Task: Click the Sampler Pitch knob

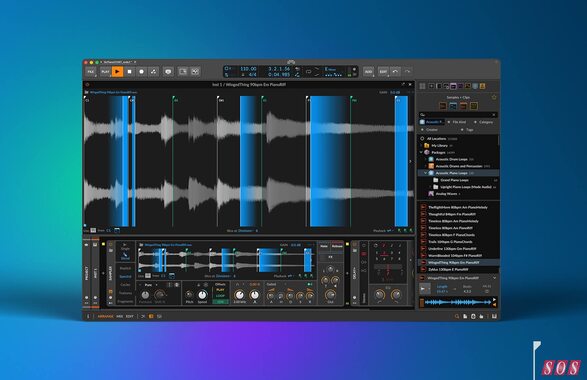Action: (x=189, y=295)
